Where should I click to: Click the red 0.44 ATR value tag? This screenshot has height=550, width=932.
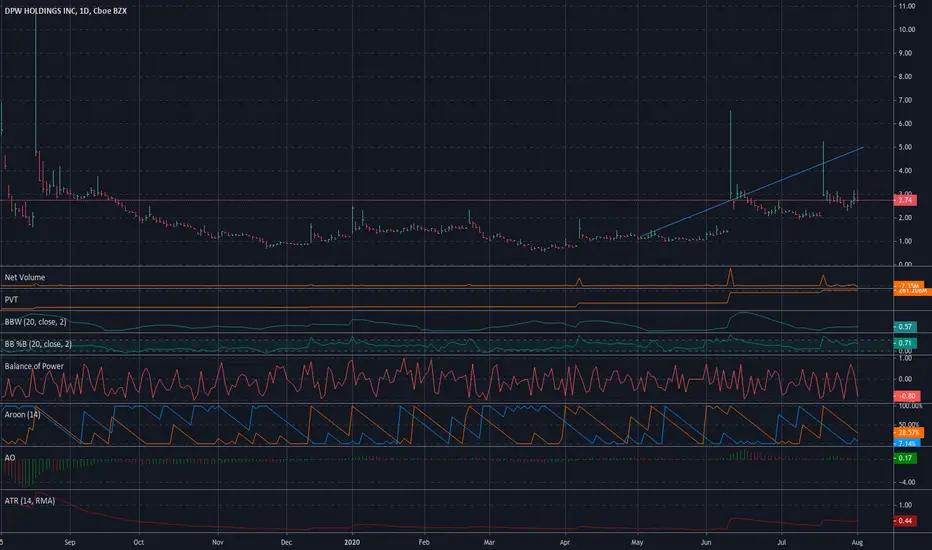coord(905,521)
